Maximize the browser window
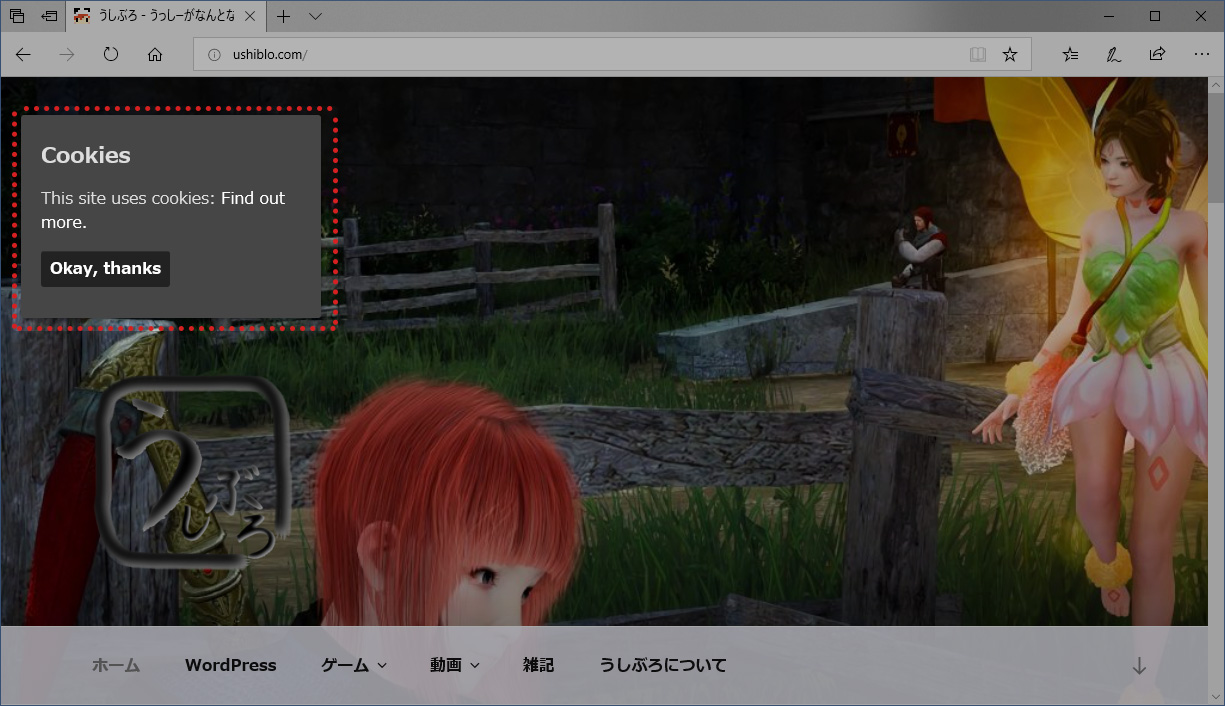 1155,16
